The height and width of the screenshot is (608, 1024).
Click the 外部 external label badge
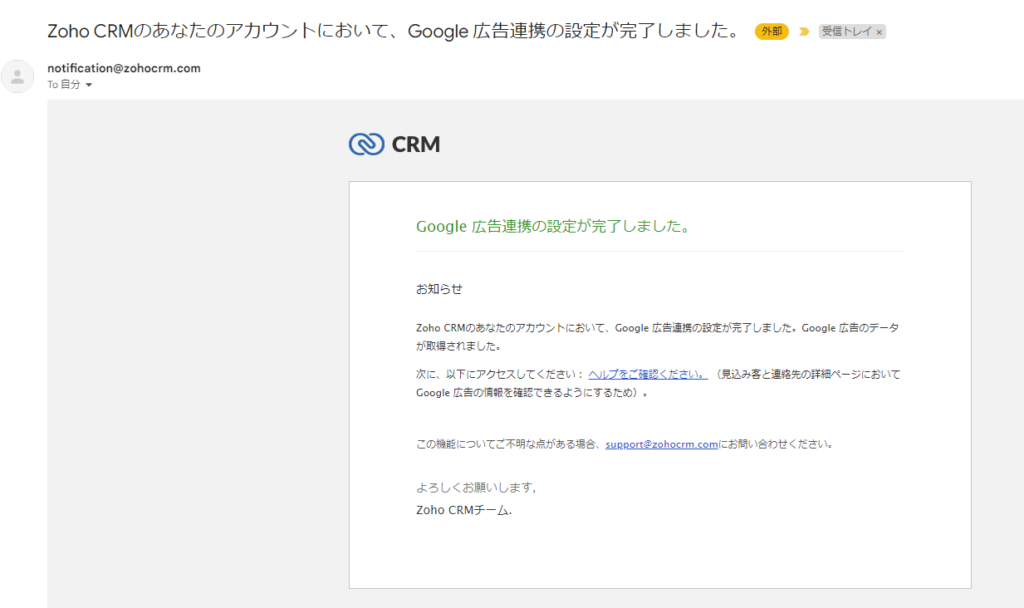pos(771,31)
